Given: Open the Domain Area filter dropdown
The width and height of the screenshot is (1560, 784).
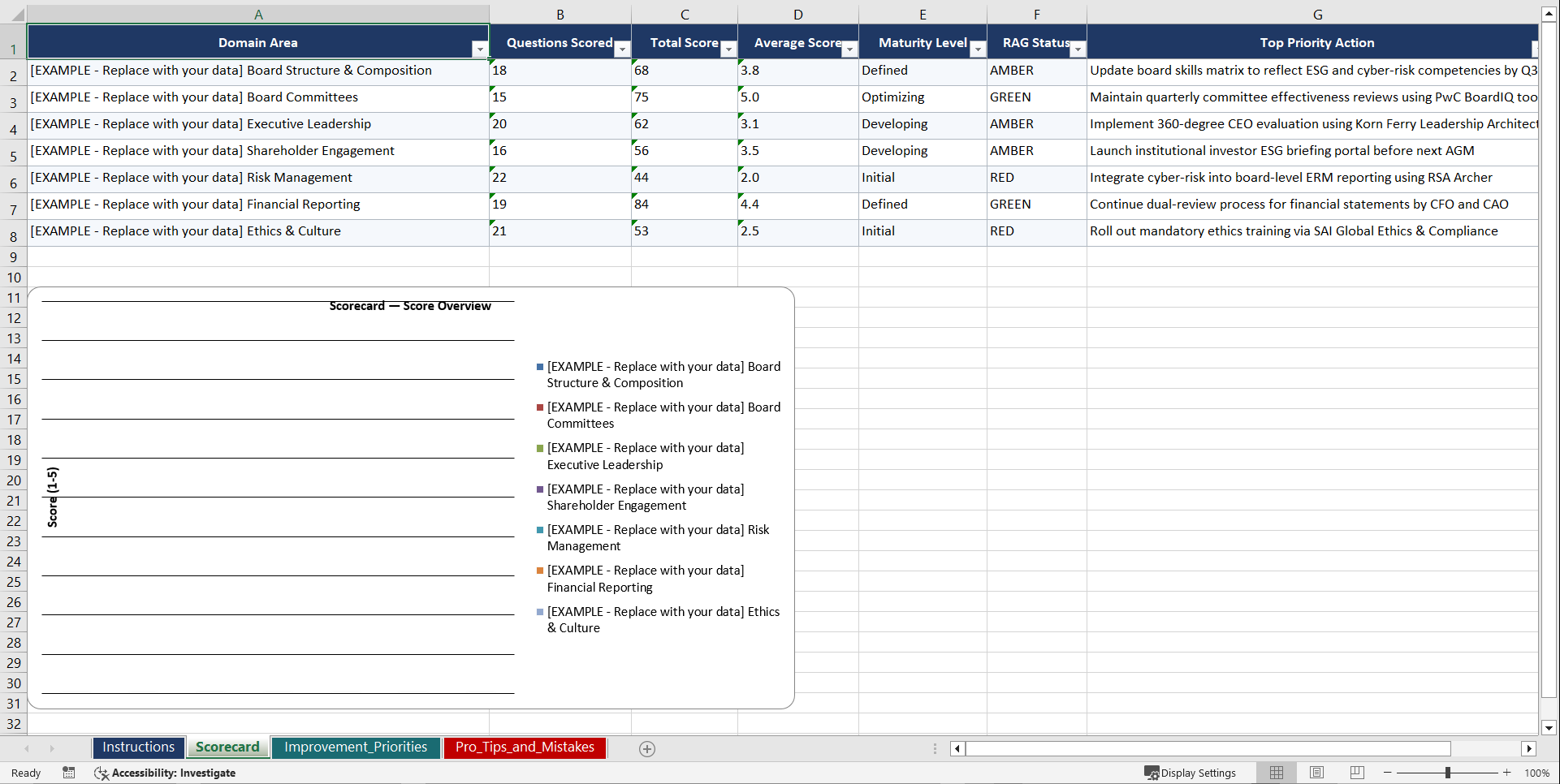Looking at the screenshot, I should coord(480,50).
